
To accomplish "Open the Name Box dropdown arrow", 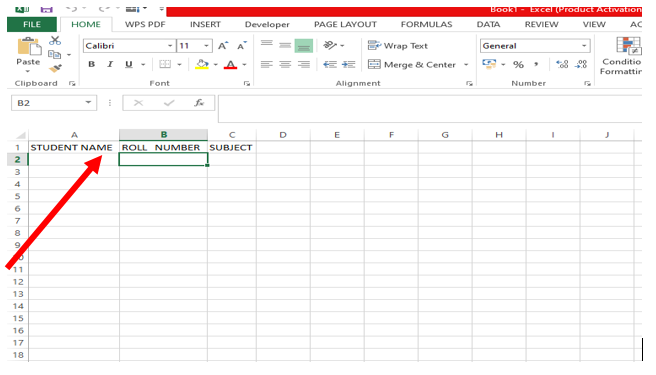I will click(x=88, y=103).
